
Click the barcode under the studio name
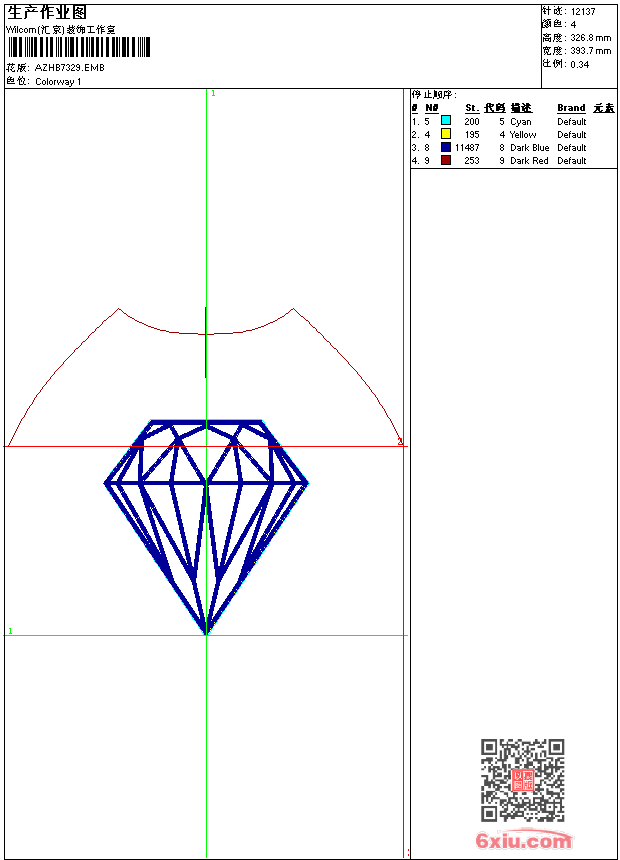[79, 47]
